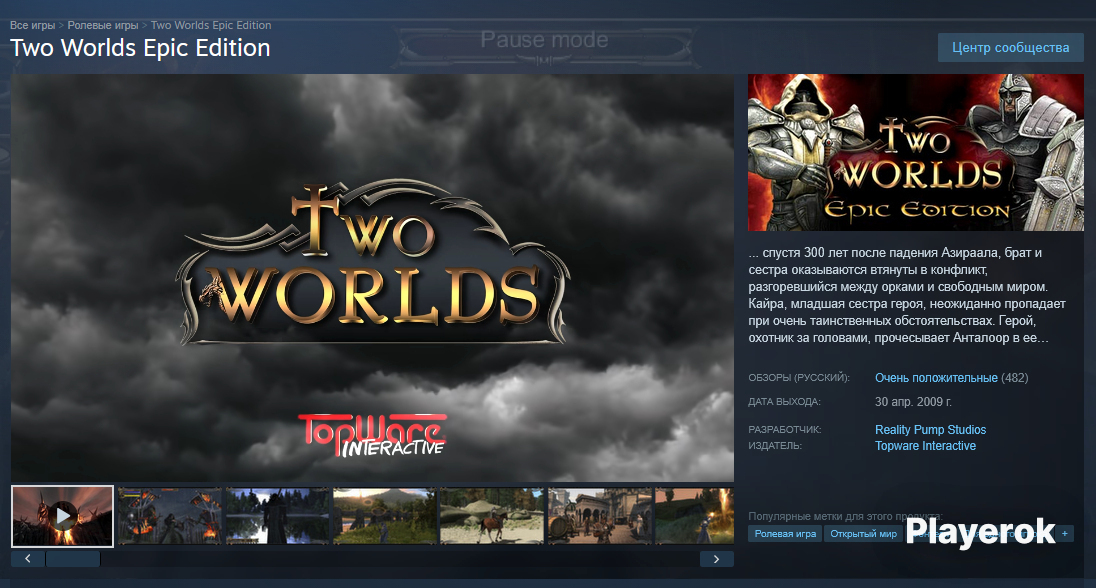Viewport: 1096px width, 588px height.
Task: Select the Открытый мир tag
Action: [x=861, y=534]
